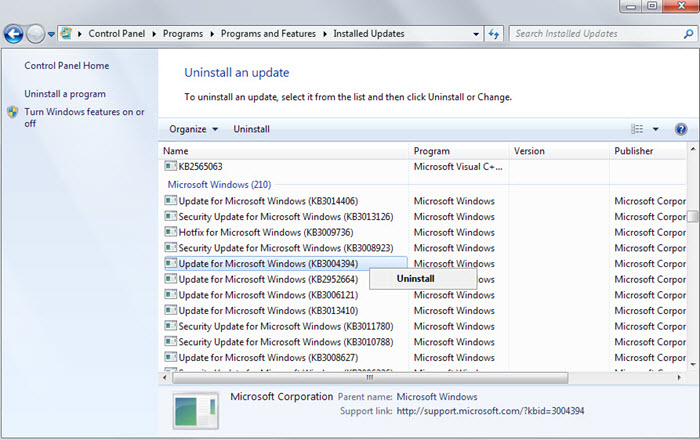This screenshot has height=440, width=700.
Task: Click the icon of Hotfix KB3009736
Action: pyautogui.click(x=171, y=232)
